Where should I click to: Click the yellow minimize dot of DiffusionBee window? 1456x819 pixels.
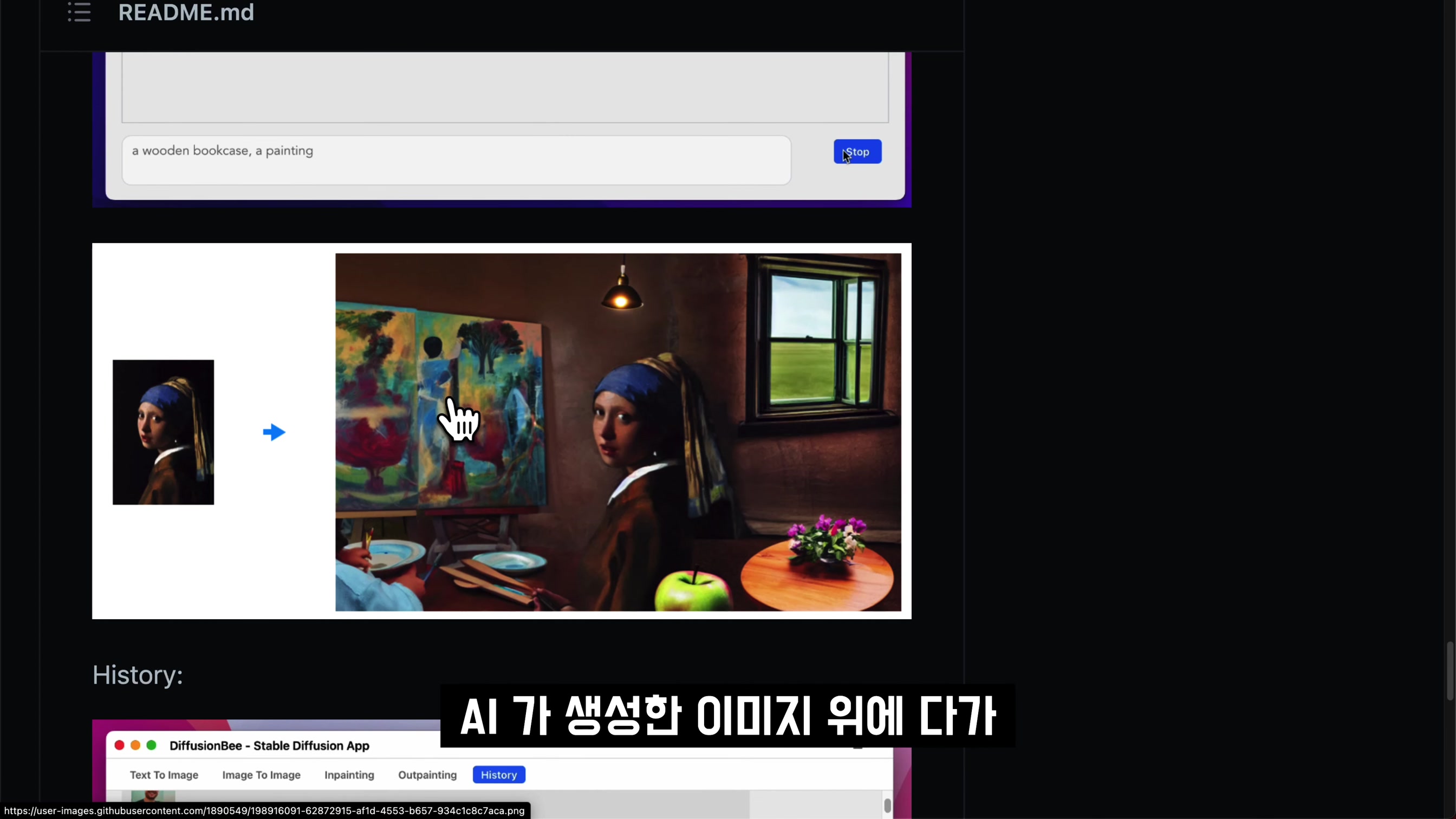click(135, 745)
